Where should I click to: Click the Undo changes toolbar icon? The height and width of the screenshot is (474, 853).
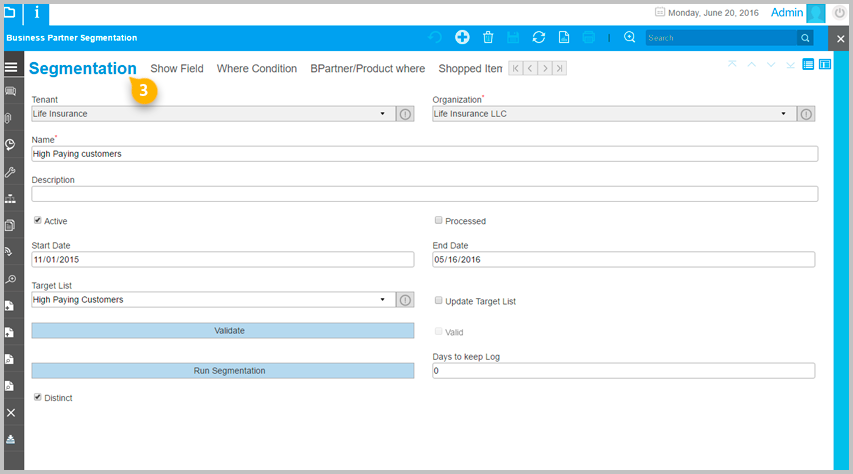435,38
